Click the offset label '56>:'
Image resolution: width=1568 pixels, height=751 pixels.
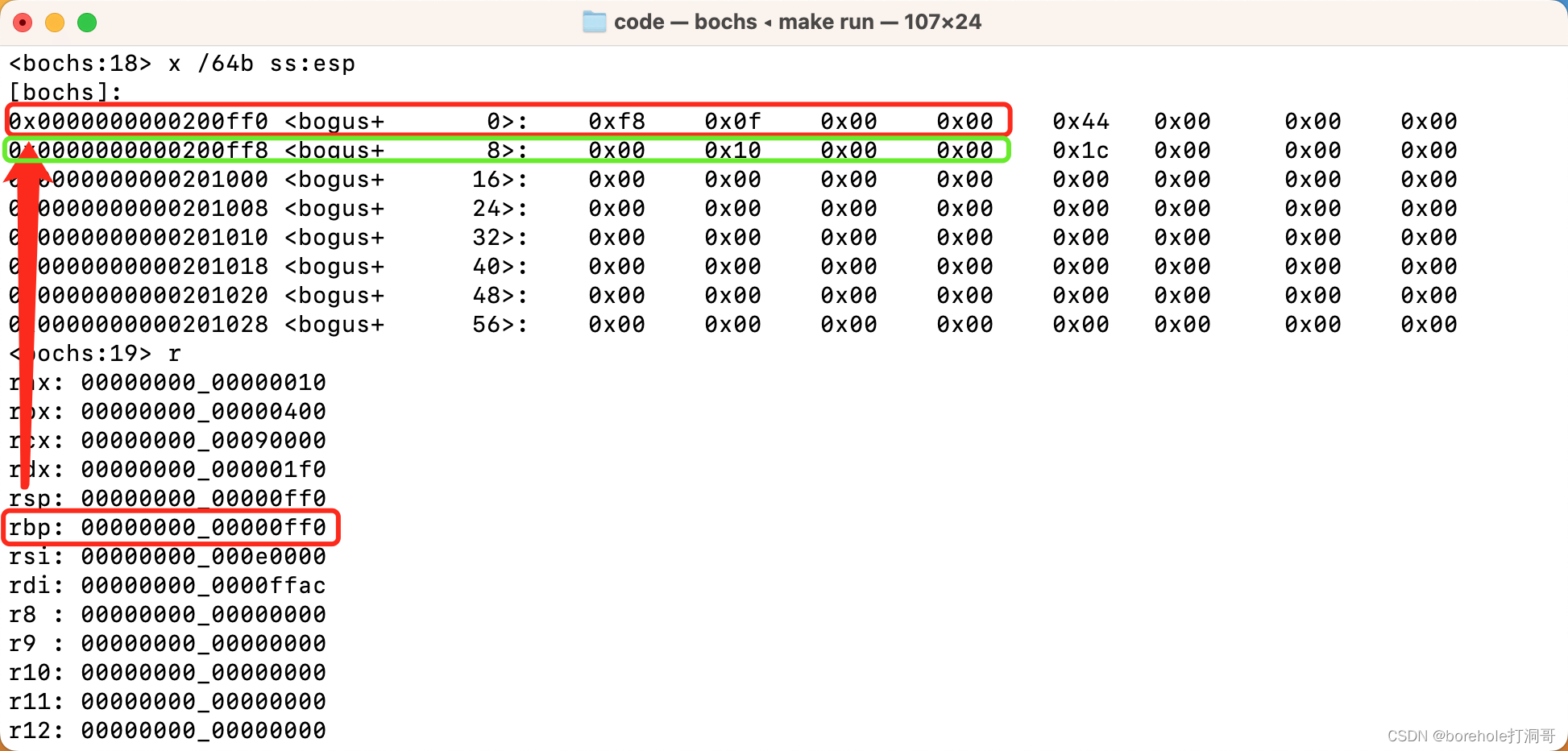(500, 325)
